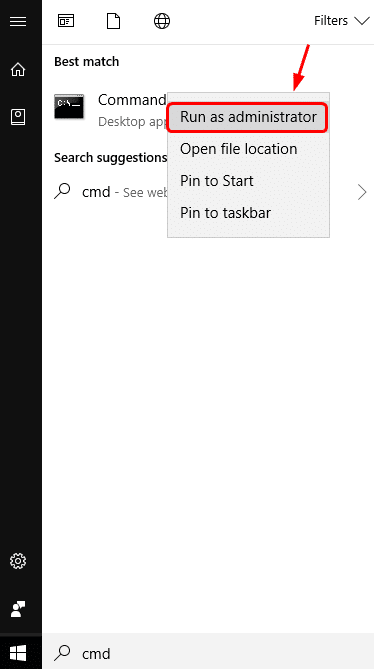The image size is (374, 669).
Task: Click the cmd search suggestion
Action: [x=109, y=192]
